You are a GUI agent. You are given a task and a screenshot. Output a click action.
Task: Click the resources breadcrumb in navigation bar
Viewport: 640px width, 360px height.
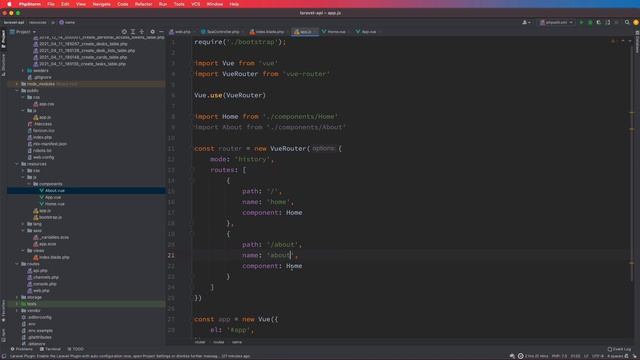[x=38, y=22]
